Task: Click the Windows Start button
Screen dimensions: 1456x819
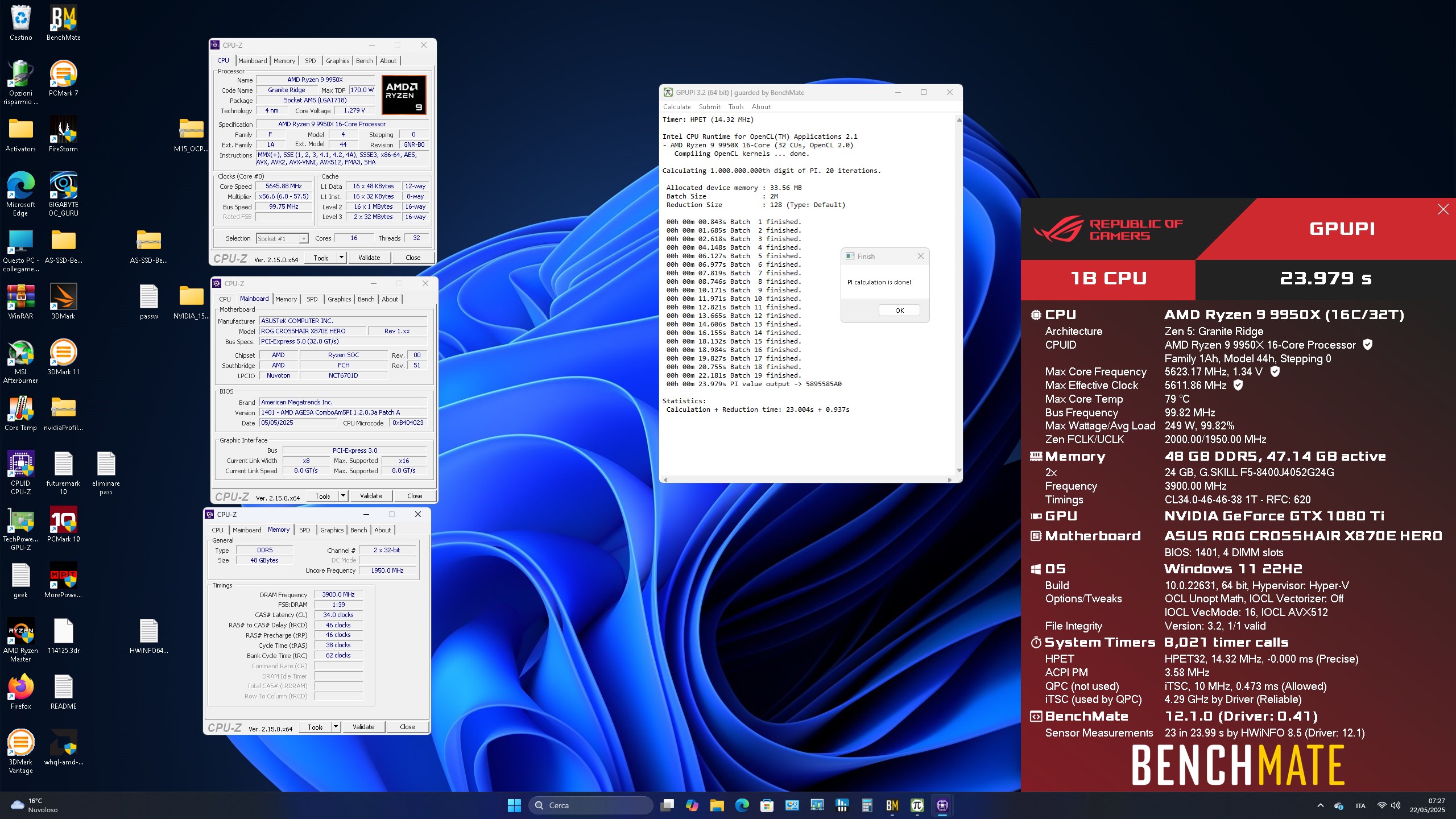Action: tap(514, 805)
